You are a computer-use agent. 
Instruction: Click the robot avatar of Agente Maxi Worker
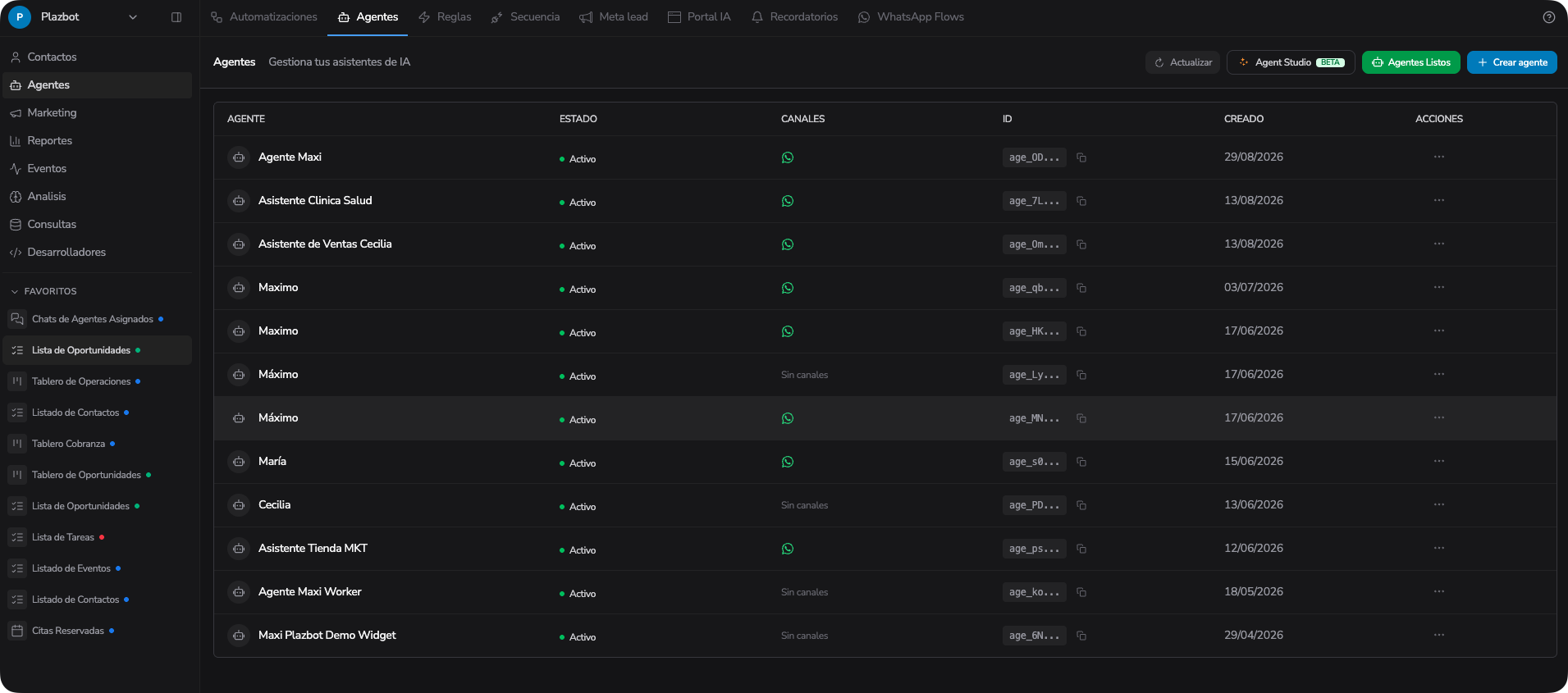(x=239, y=592)
